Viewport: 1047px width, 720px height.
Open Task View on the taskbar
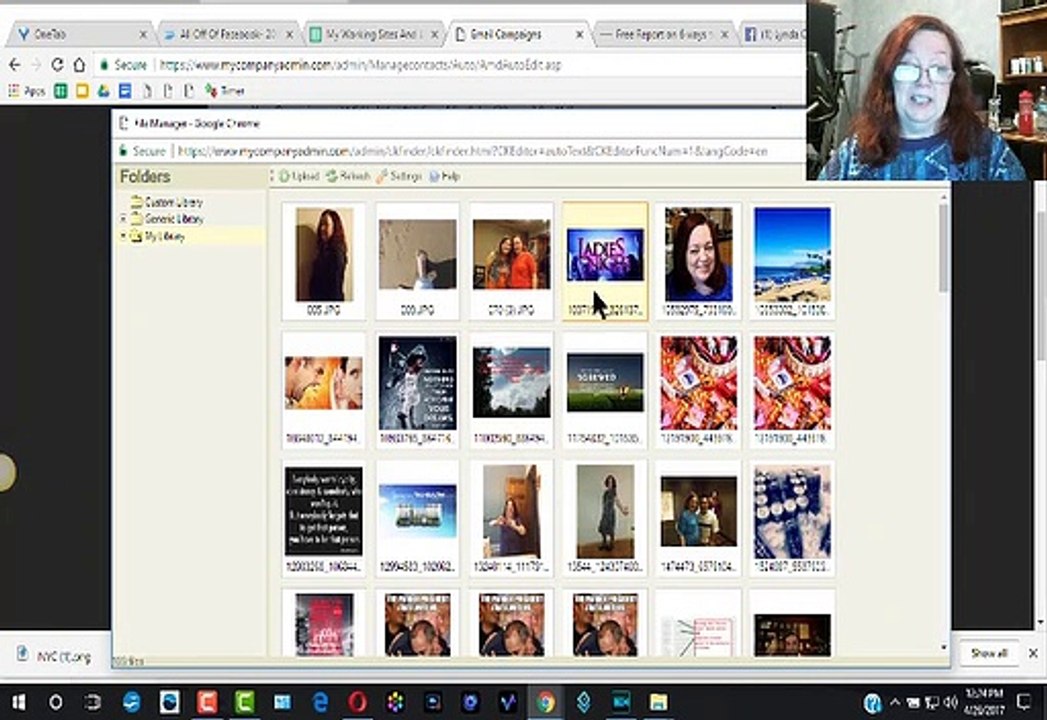[x=93, y=702]
